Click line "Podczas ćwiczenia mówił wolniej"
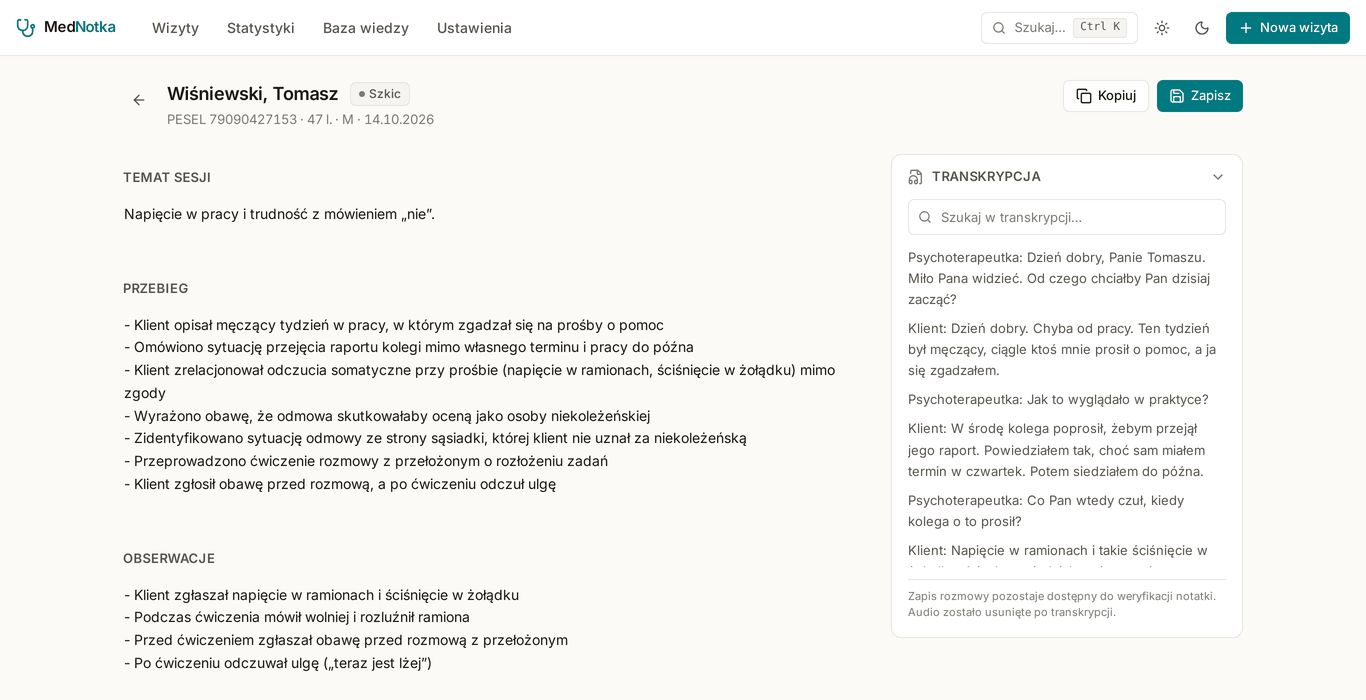Screen dimensions: 1366x700 [x=297, y=617]
